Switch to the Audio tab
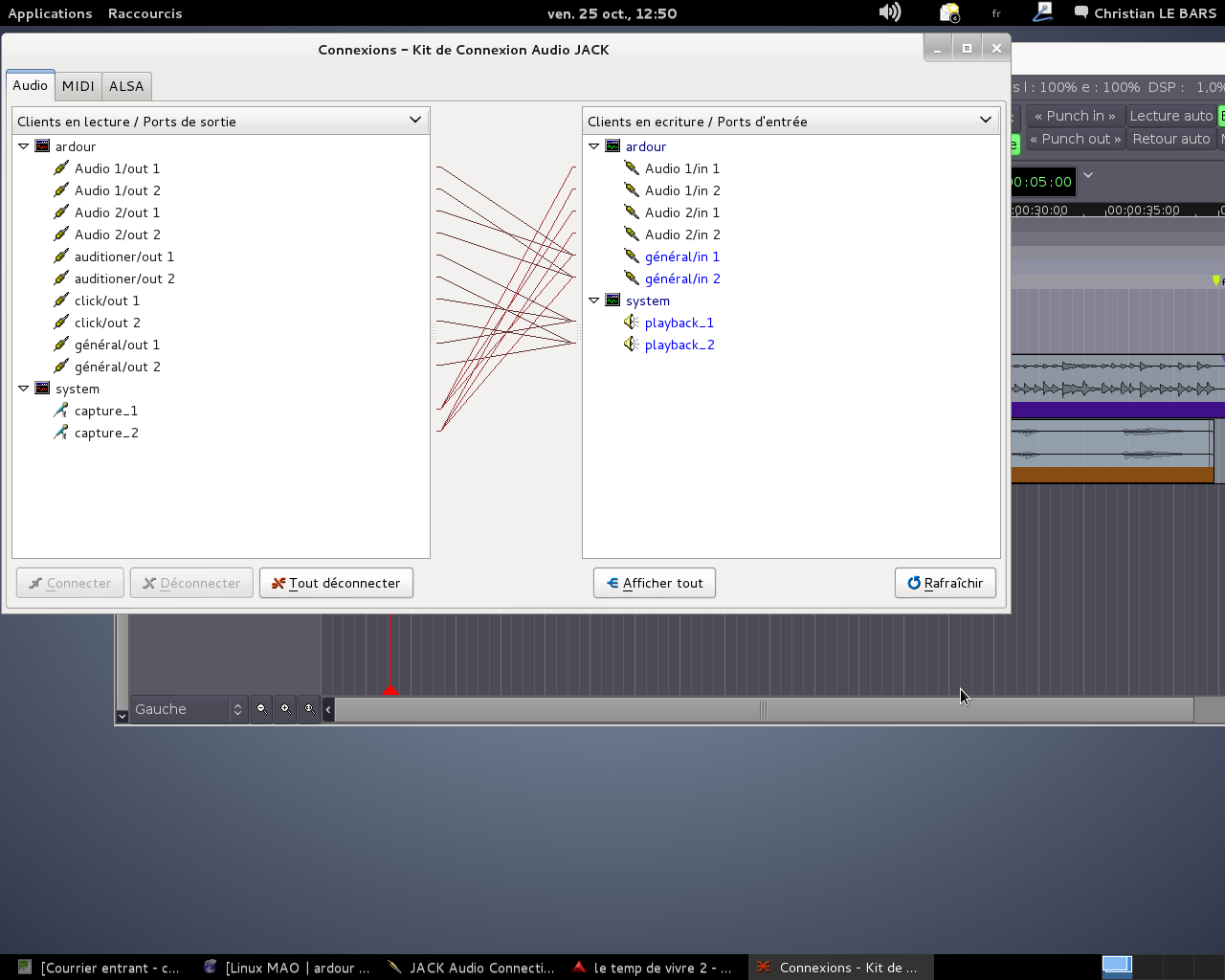Screen dimensions: 1225x980 [x=30, y=85]
